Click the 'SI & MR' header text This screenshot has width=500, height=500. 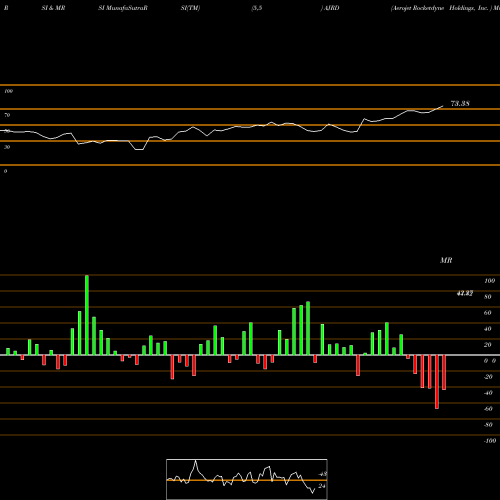coord(53,8)
